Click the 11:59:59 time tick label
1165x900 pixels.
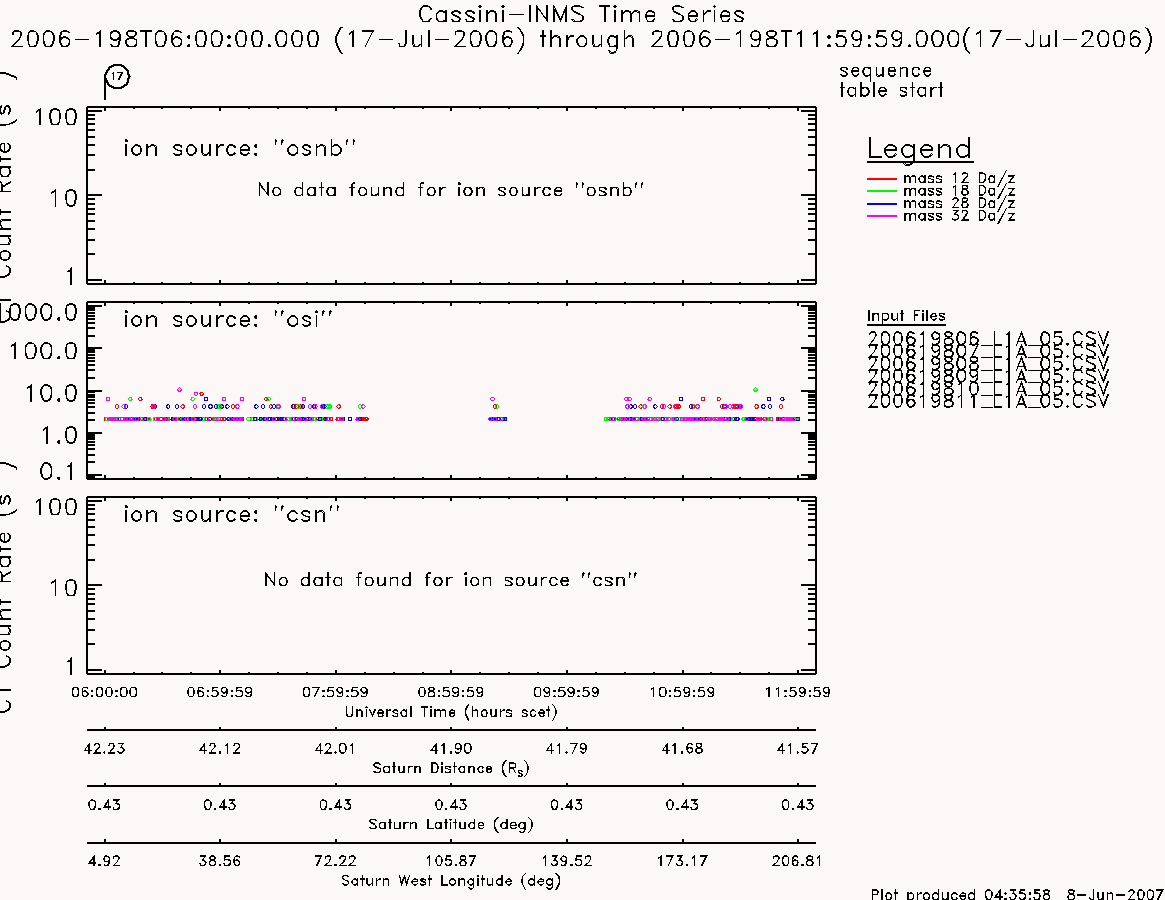[797, 692]
